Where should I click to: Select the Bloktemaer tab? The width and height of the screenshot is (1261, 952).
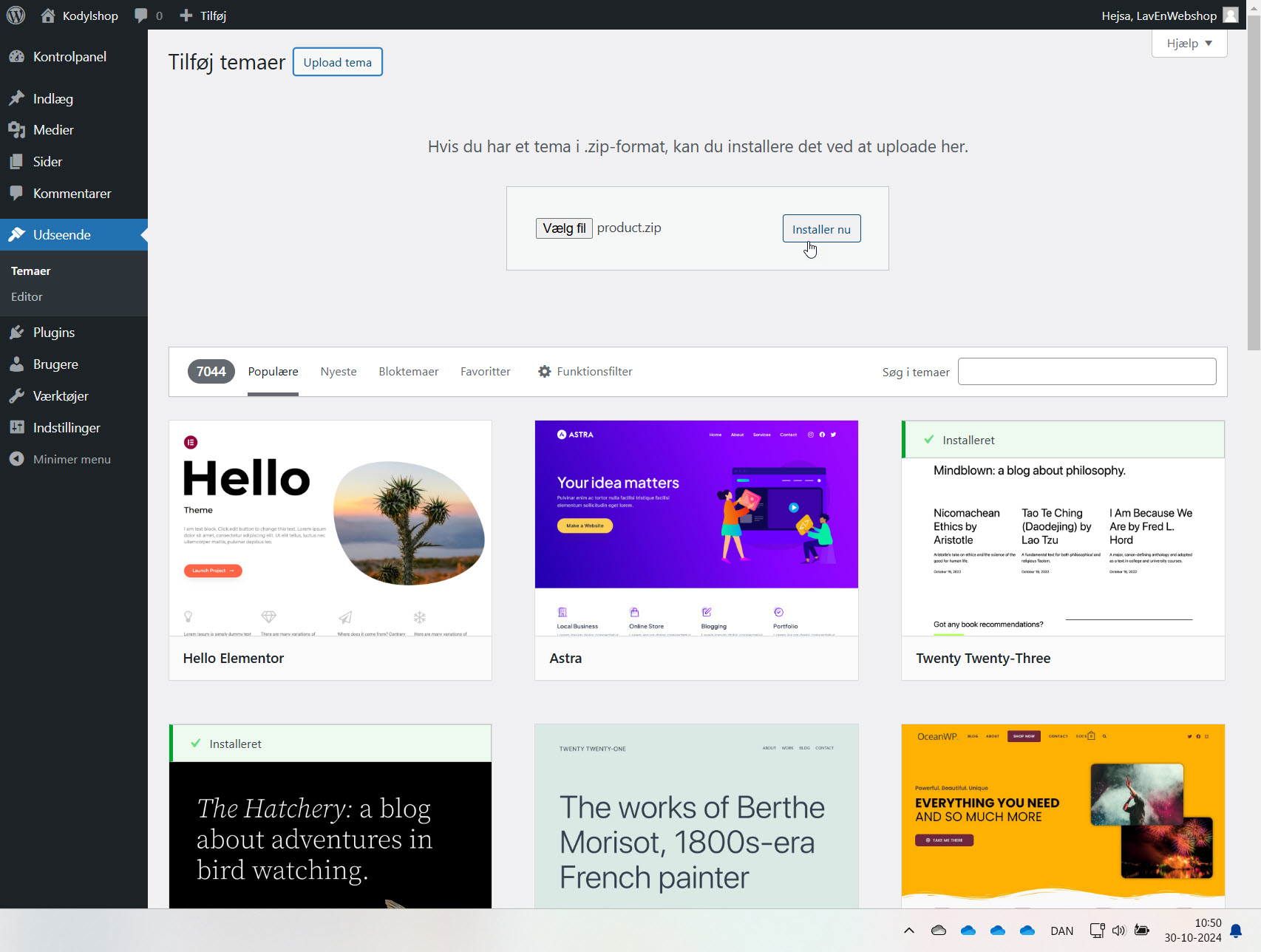coord(408,372)
